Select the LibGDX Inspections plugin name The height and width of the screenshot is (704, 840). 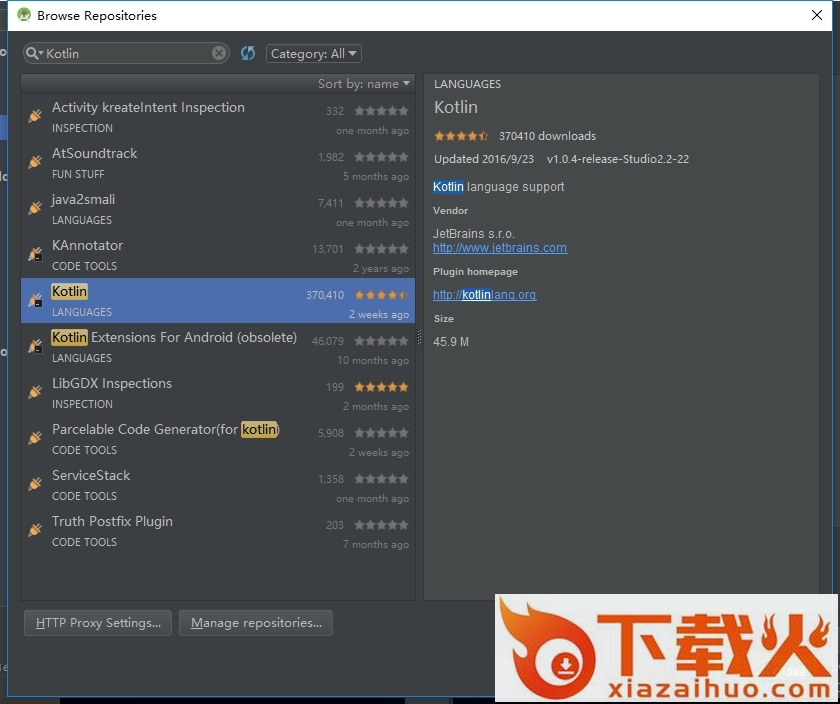[x=112, y=384]
